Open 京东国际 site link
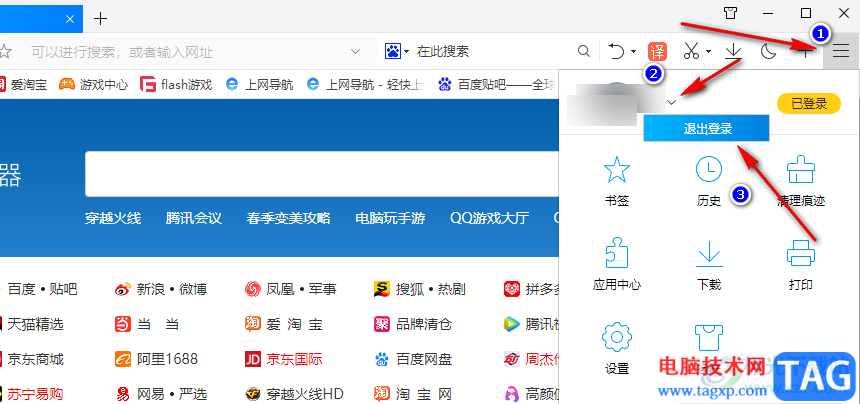The image size is (860, 404). click(x=284, y=359)
